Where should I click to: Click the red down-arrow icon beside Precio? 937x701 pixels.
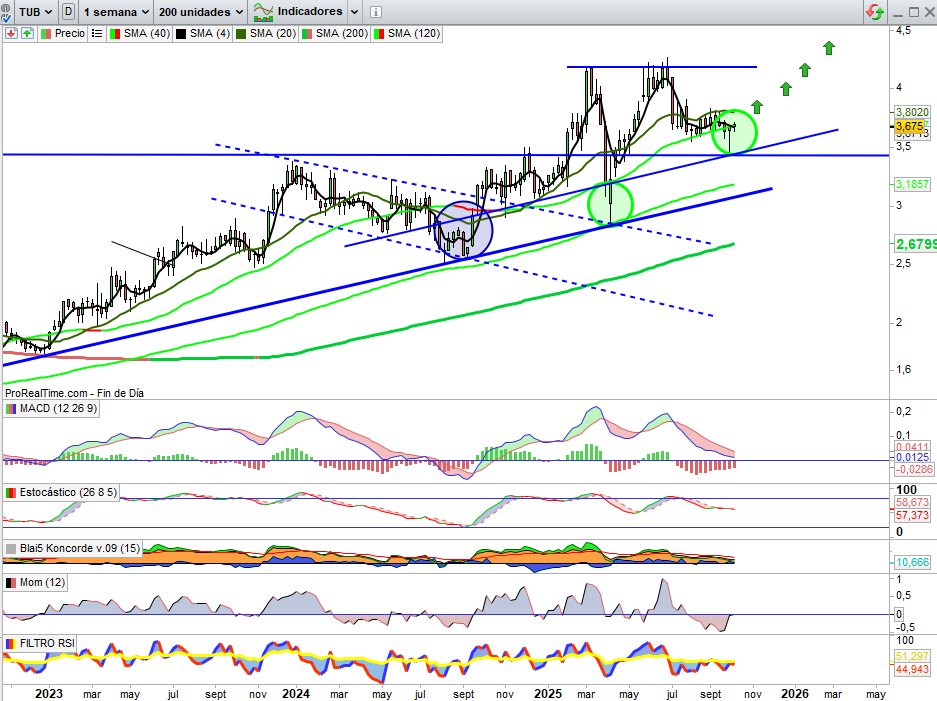[10, 33]
